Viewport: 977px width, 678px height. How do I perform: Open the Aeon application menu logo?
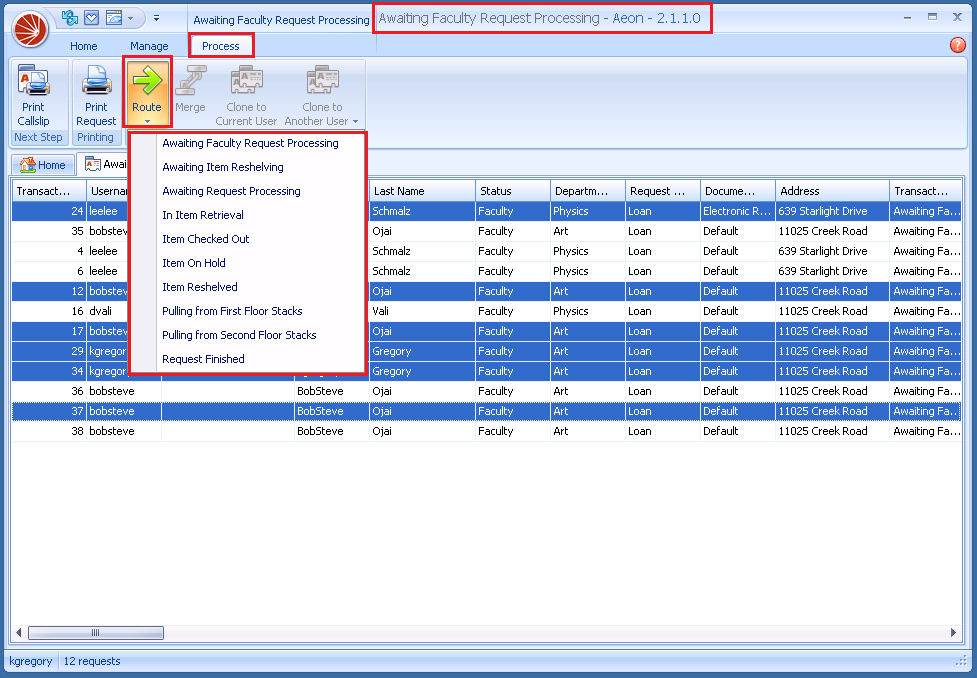coord(29,29)
